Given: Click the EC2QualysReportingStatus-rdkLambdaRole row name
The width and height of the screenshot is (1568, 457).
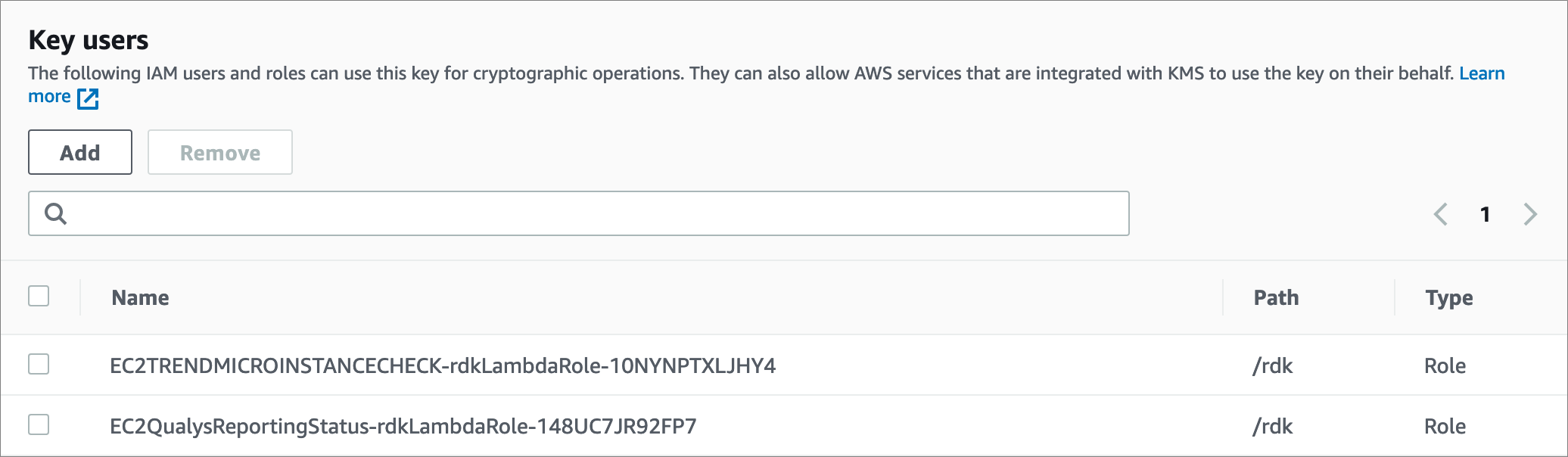Looking at the screenshot, I should (403, 427).
